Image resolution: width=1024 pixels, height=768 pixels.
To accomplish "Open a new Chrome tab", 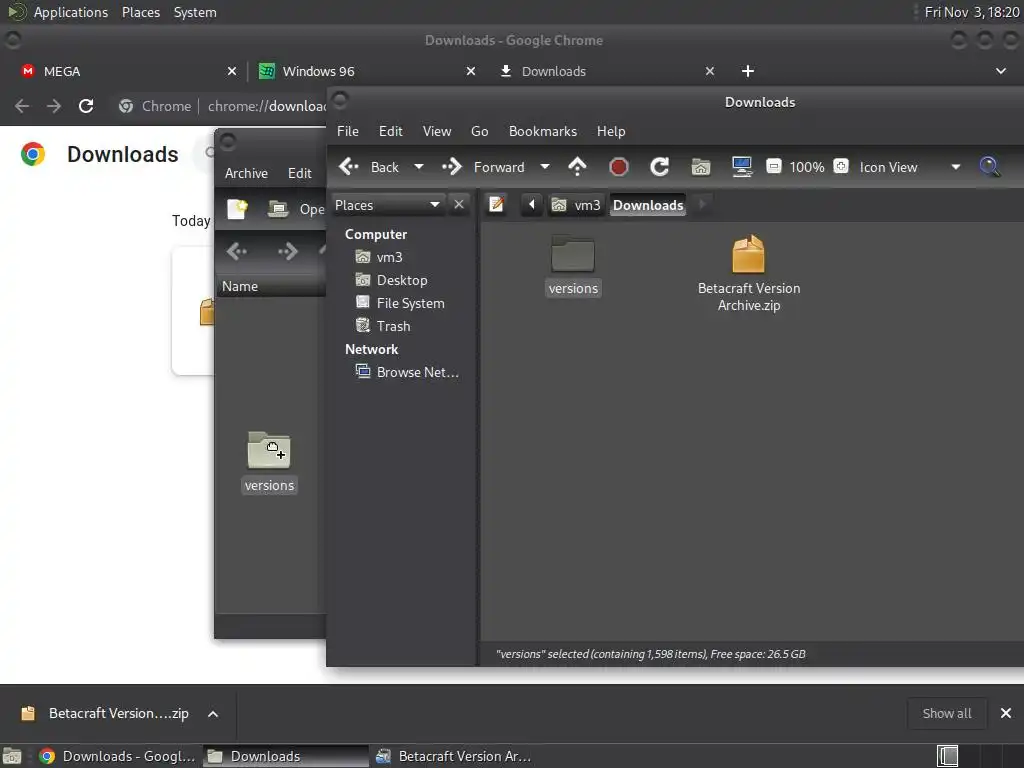I will coord(748,71).
